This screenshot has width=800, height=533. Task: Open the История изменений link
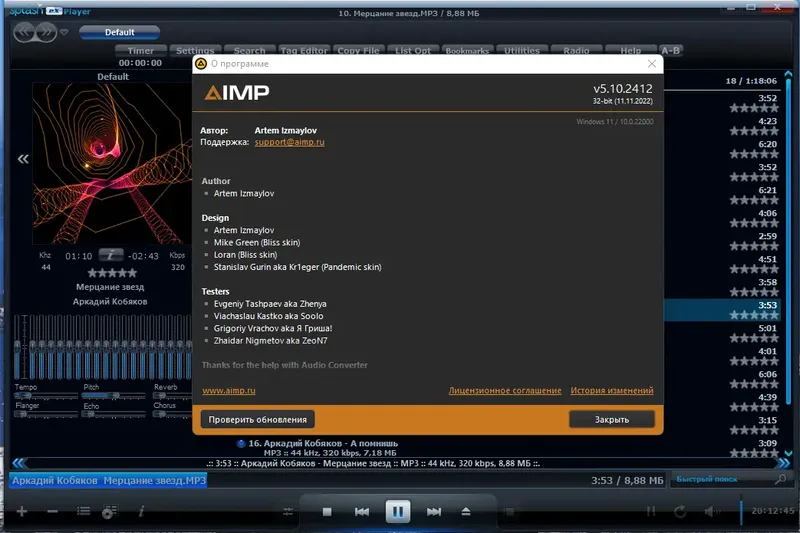click(x=612, y=390)
